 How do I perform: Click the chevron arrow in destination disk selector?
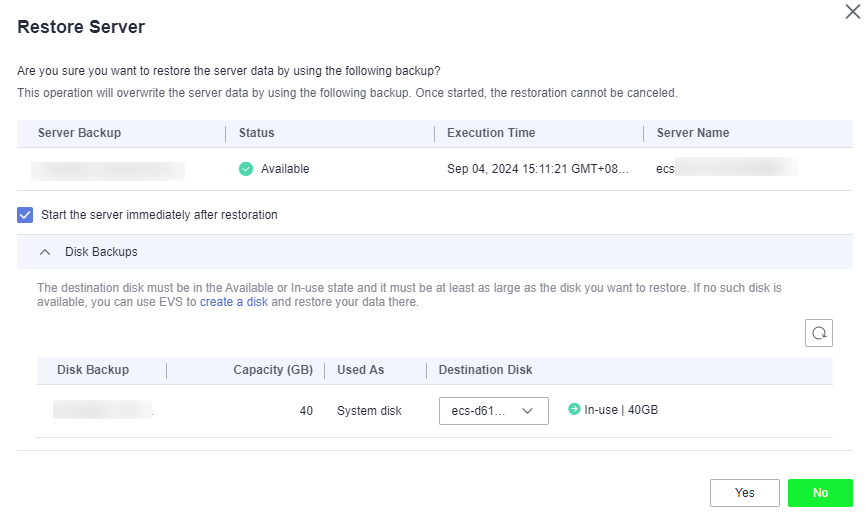tap(527, 410)
